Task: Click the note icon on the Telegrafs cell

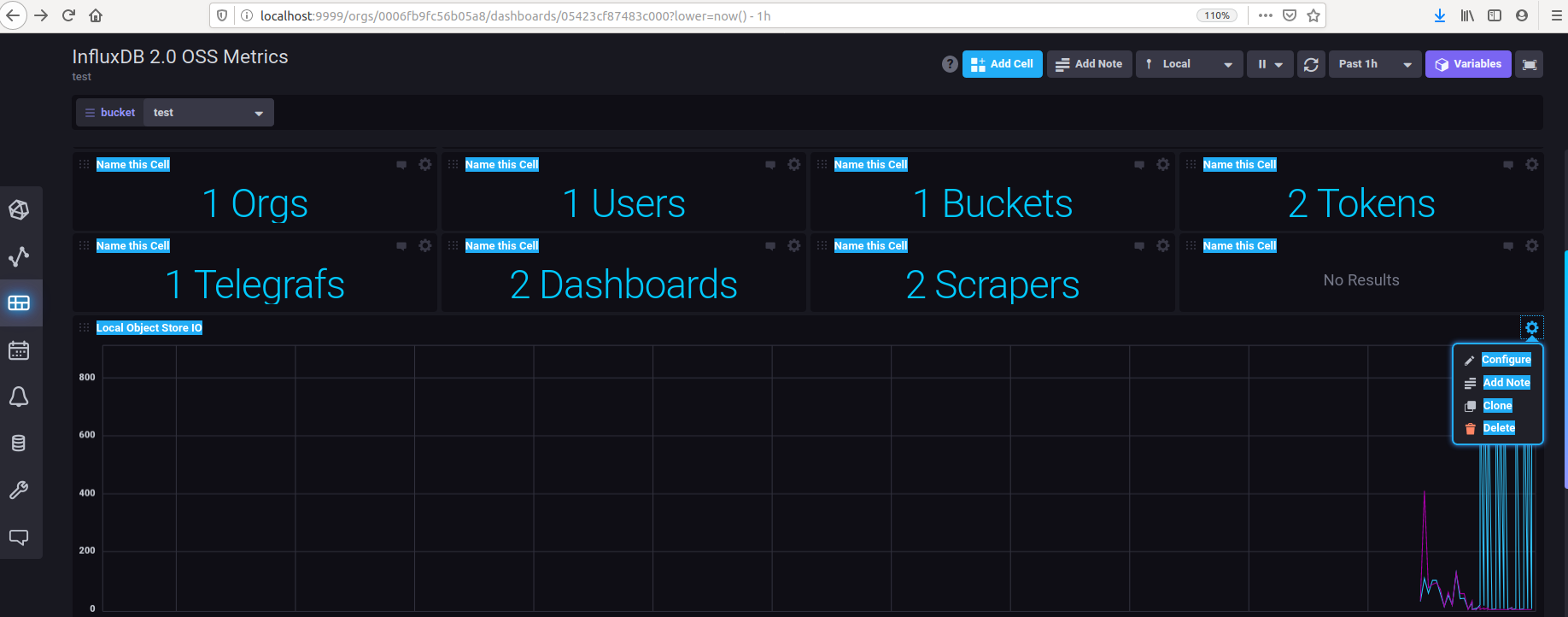Action: click(x=401, y=246)
